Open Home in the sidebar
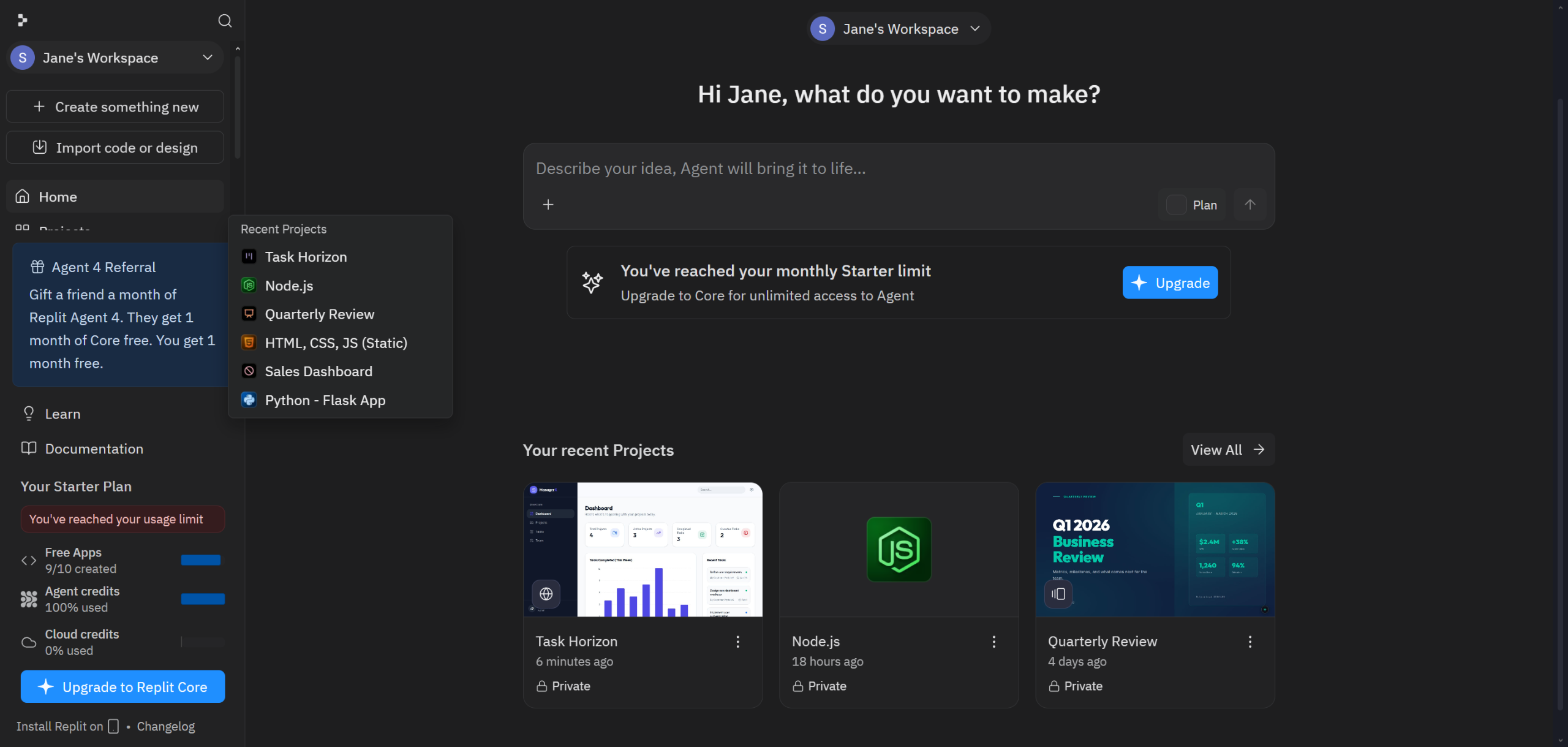Viewport: 1568px width, 747px height. [58, 197]
